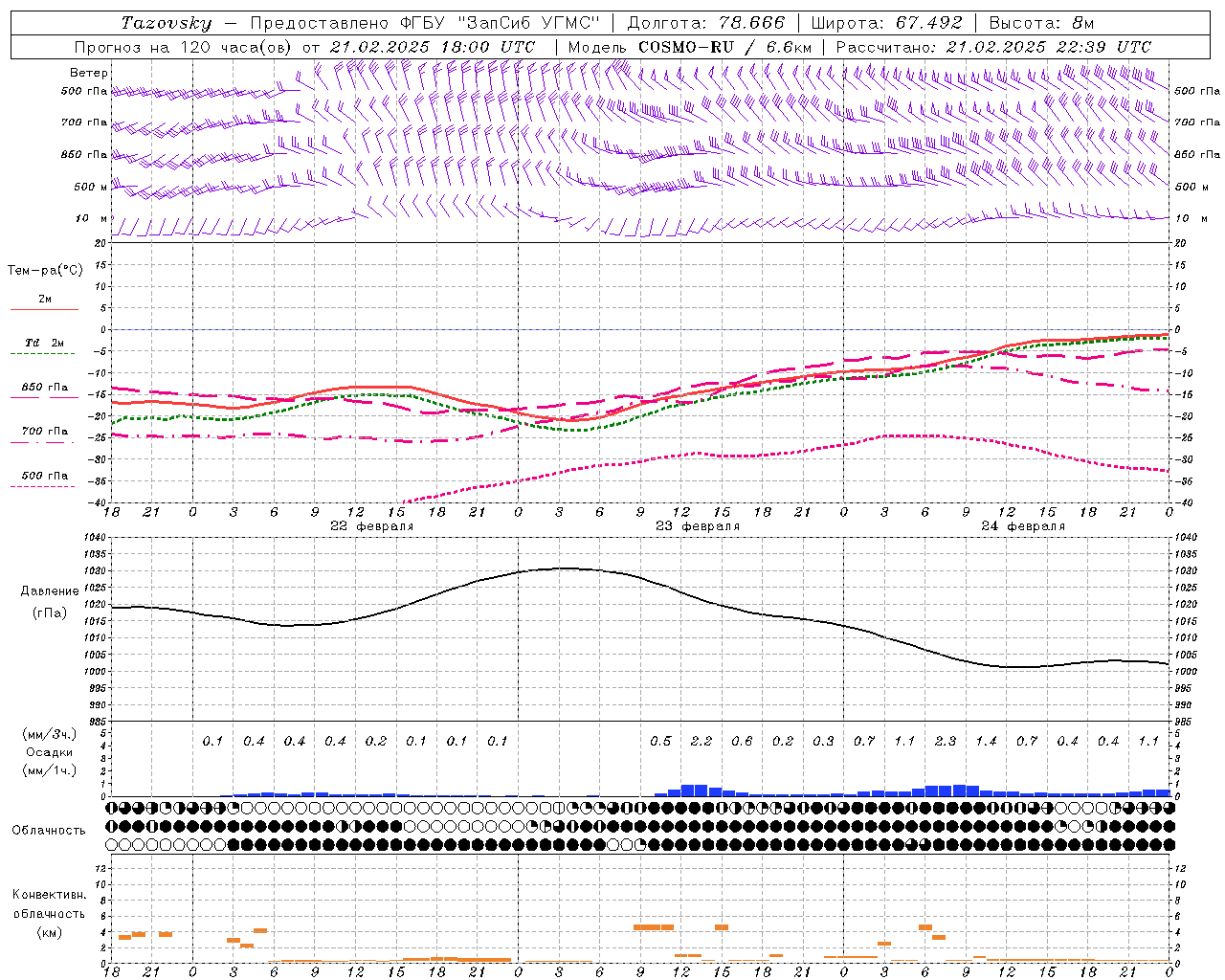Click the 500 гПа temperature legend entry
The width and height of the screenshot is (1225, 980).
click(x=45, y=476)
